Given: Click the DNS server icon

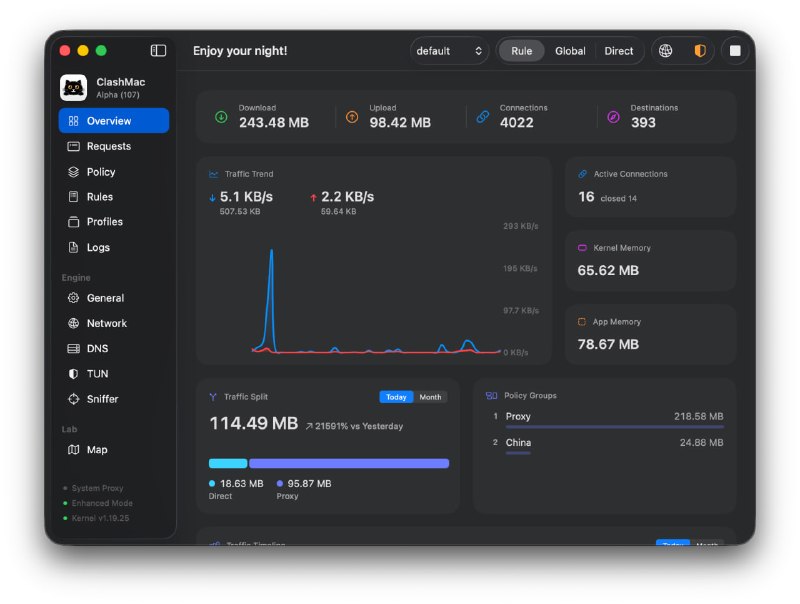Looking at the screenshot, I should [x=73, y=348].
